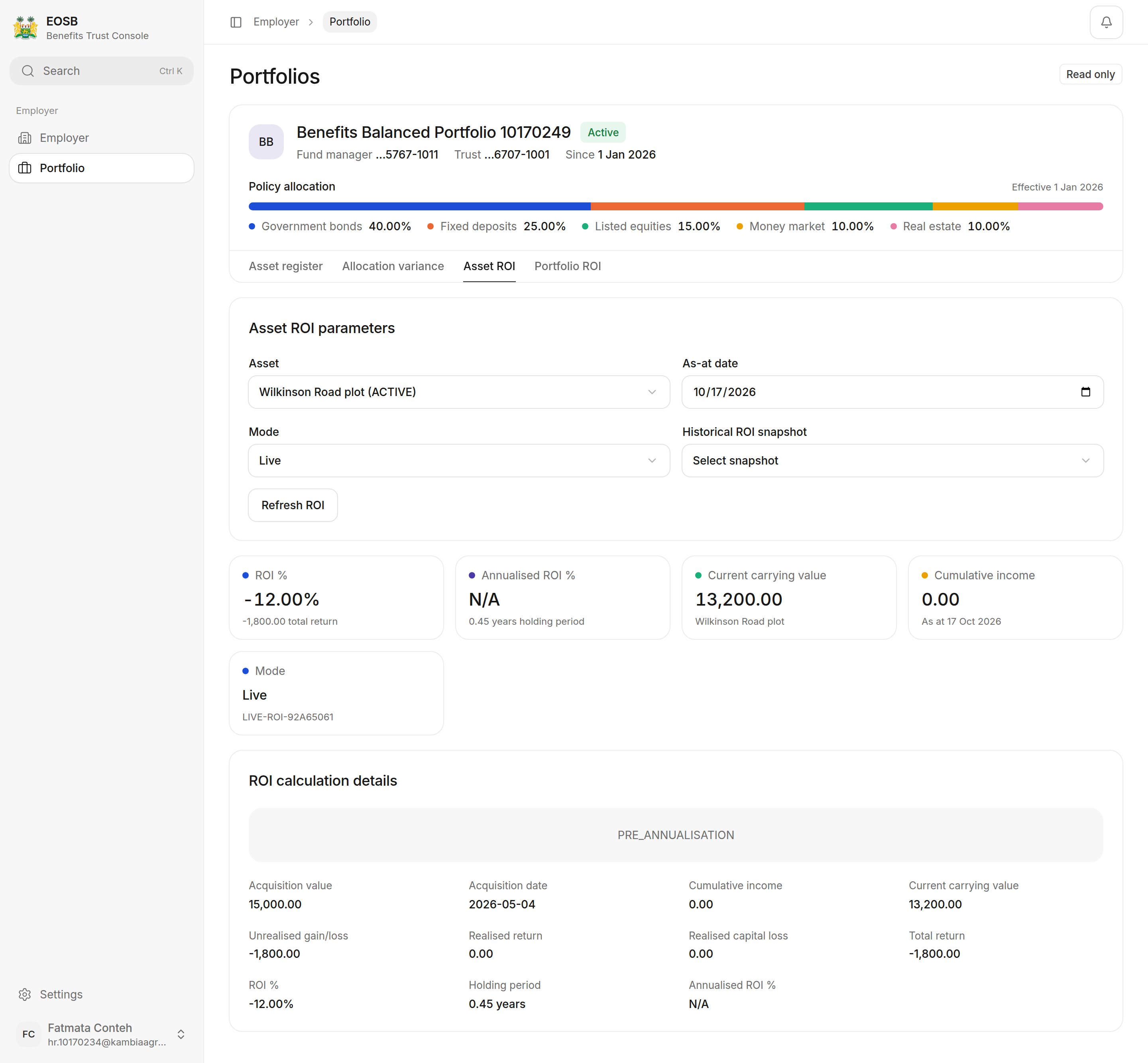1148x1063 pixels.
Task: Click Fund manager ...5767-1011 text
Action: (367, 155)
